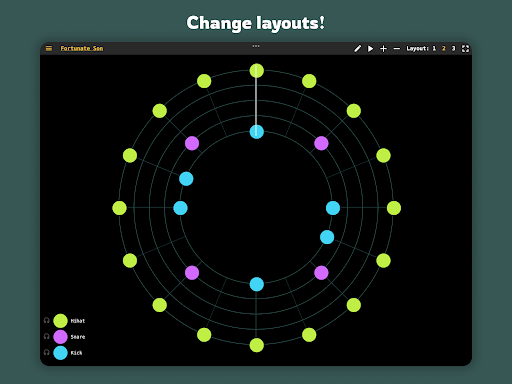Click the Snare label in legend
This screenshot has height=384, width=512.
click(x=78, y=337)
